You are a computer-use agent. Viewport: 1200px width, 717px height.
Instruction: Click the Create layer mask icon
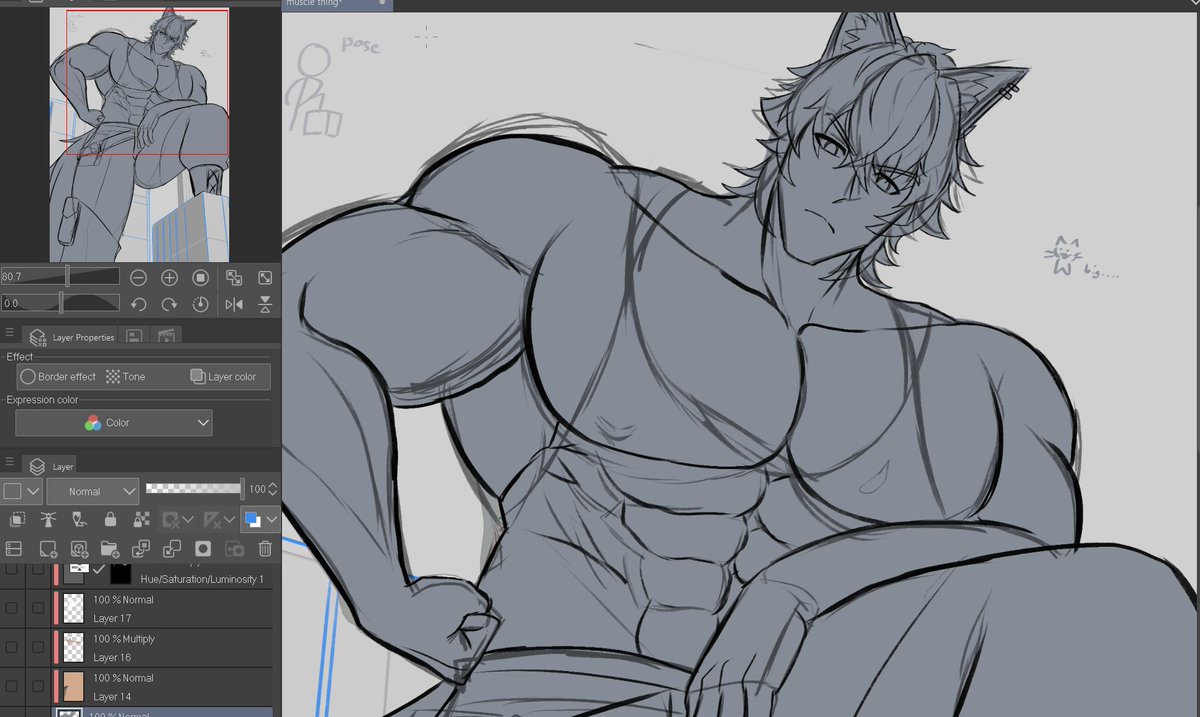tap(203, 549)
